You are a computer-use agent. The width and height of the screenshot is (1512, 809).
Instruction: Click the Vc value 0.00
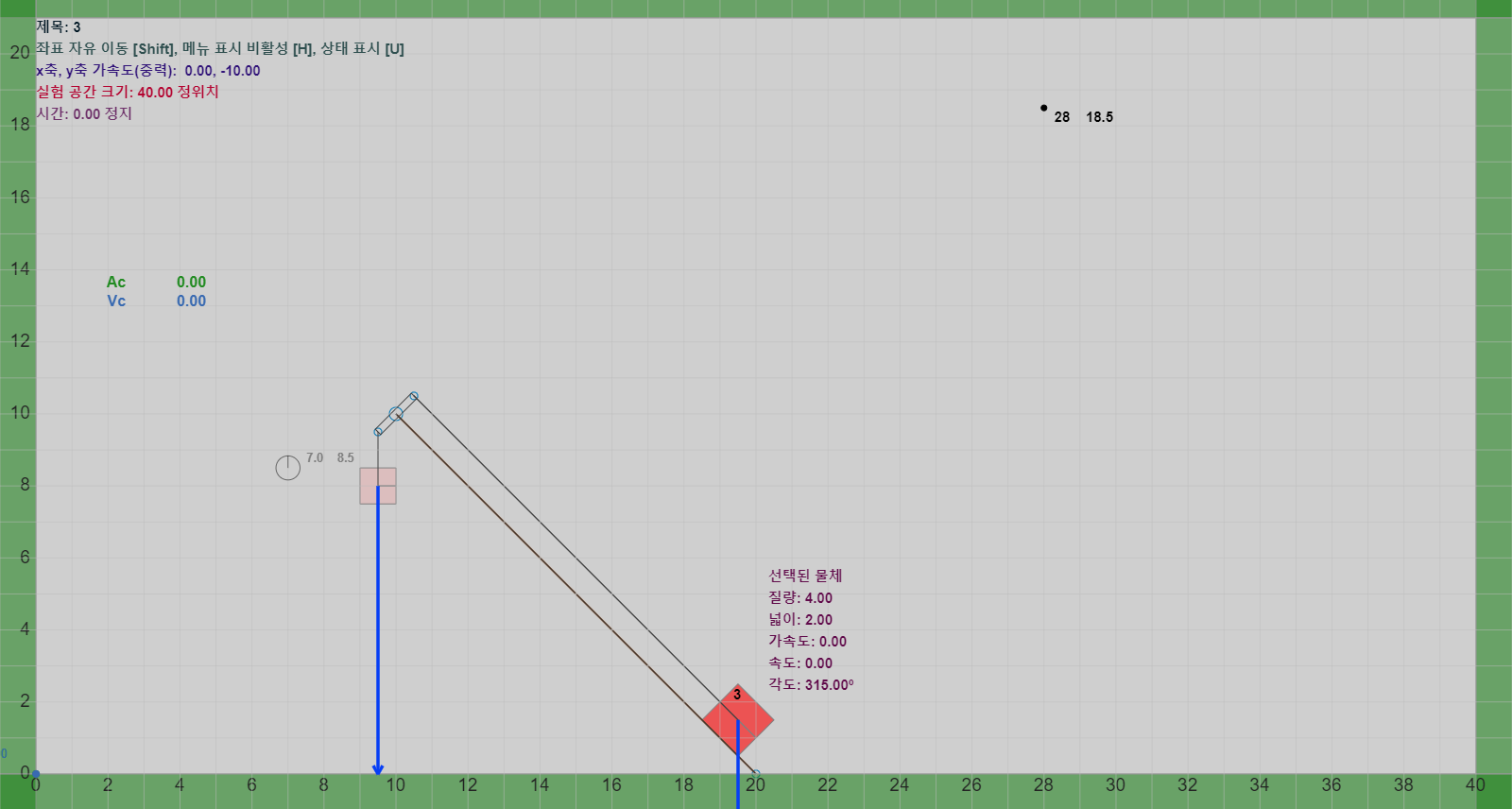click(x=191, y=301)
